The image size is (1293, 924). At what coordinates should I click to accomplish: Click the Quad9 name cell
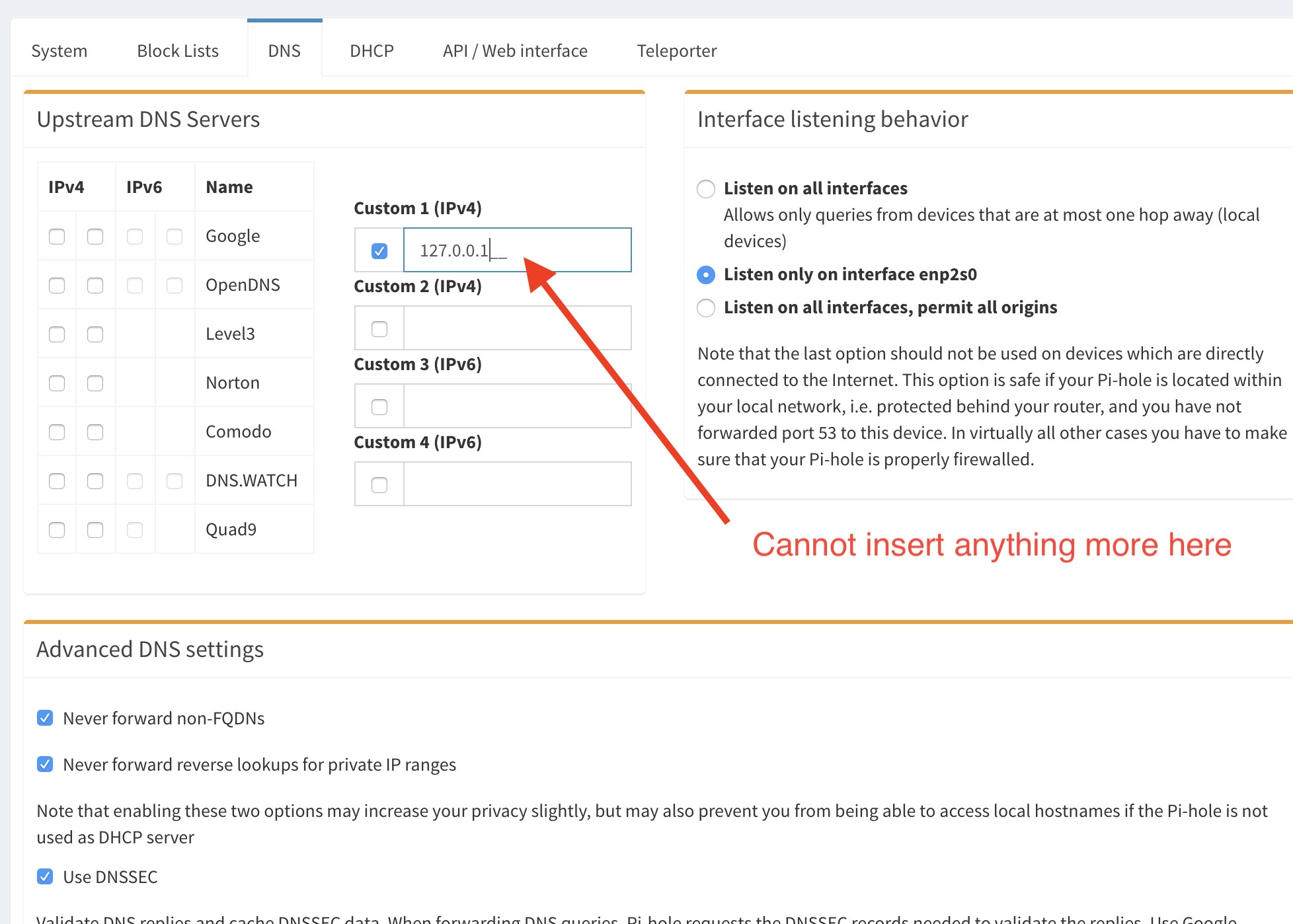point(255,529)
